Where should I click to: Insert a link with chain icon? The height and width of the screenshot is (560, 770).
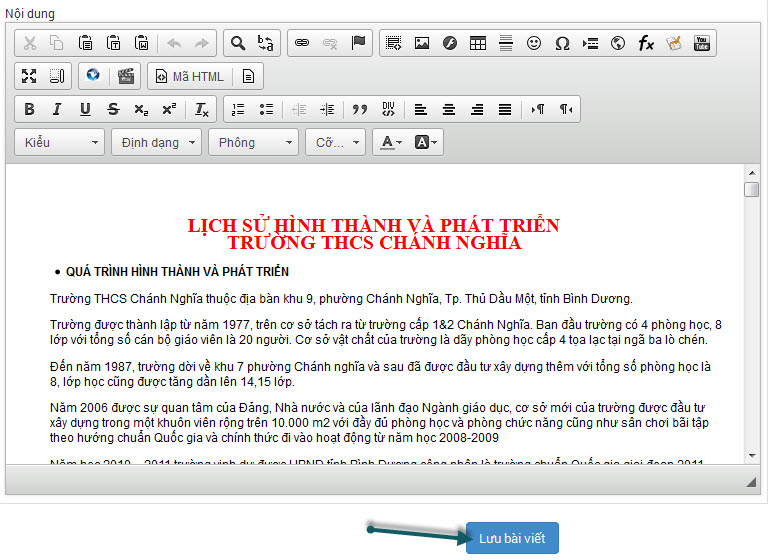(302, 43)
